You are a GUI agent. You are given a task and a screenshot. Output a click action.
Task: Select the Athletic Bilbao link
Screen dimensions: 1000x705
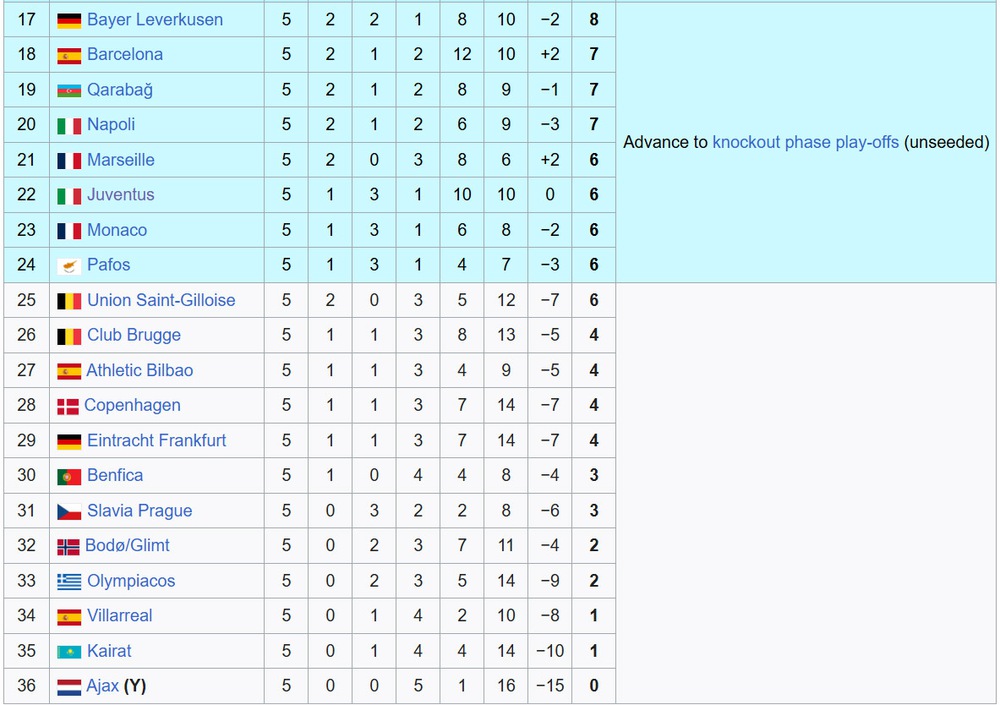(x=140, y=370)
